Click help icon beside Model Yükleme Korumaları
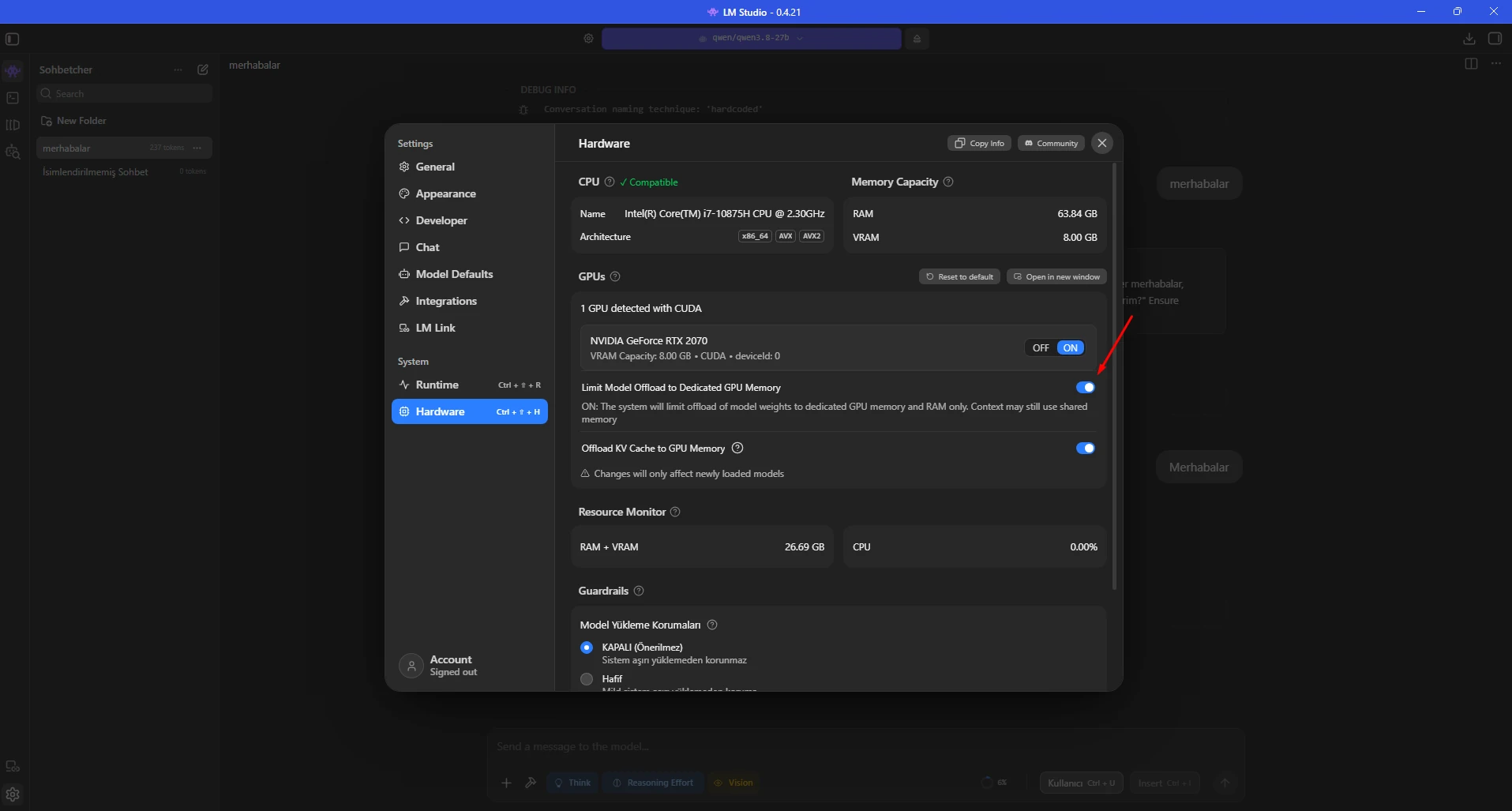Screen dimensions: 1512x811 click(x=712, y=625)
